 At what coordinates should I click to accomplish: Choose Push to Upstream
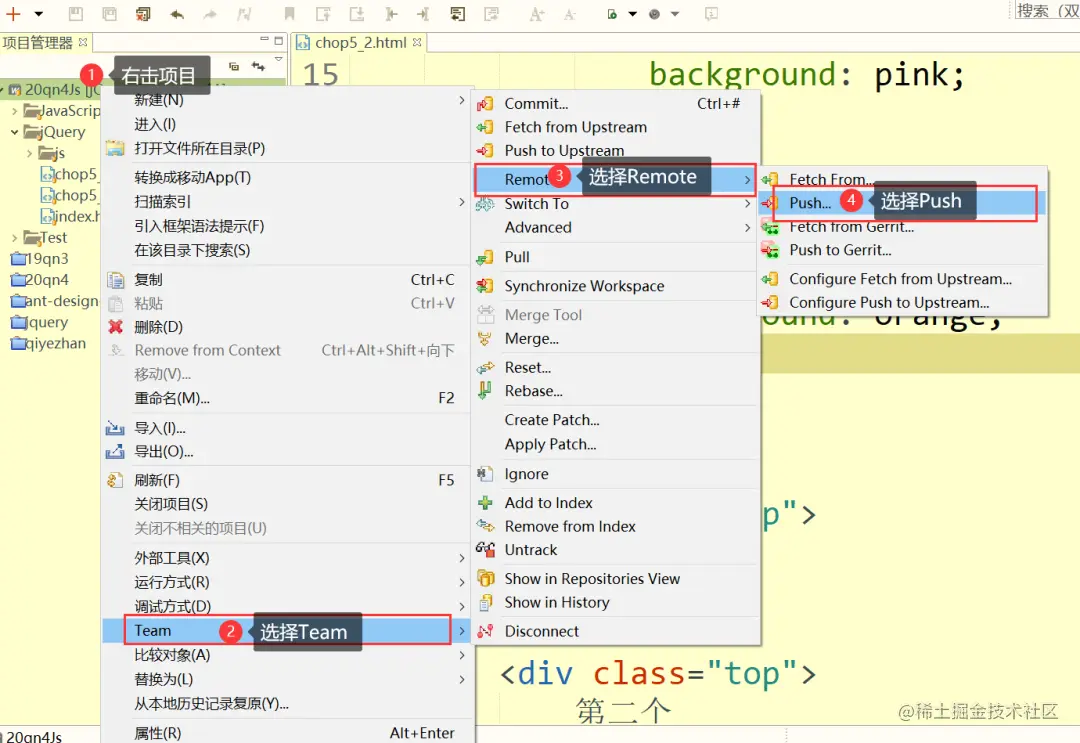615,151
